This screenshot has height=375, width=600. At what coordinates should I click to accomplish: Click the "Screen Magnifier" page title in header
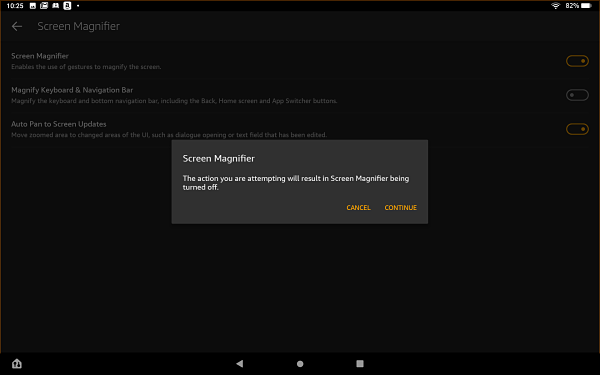coord(78,26)
